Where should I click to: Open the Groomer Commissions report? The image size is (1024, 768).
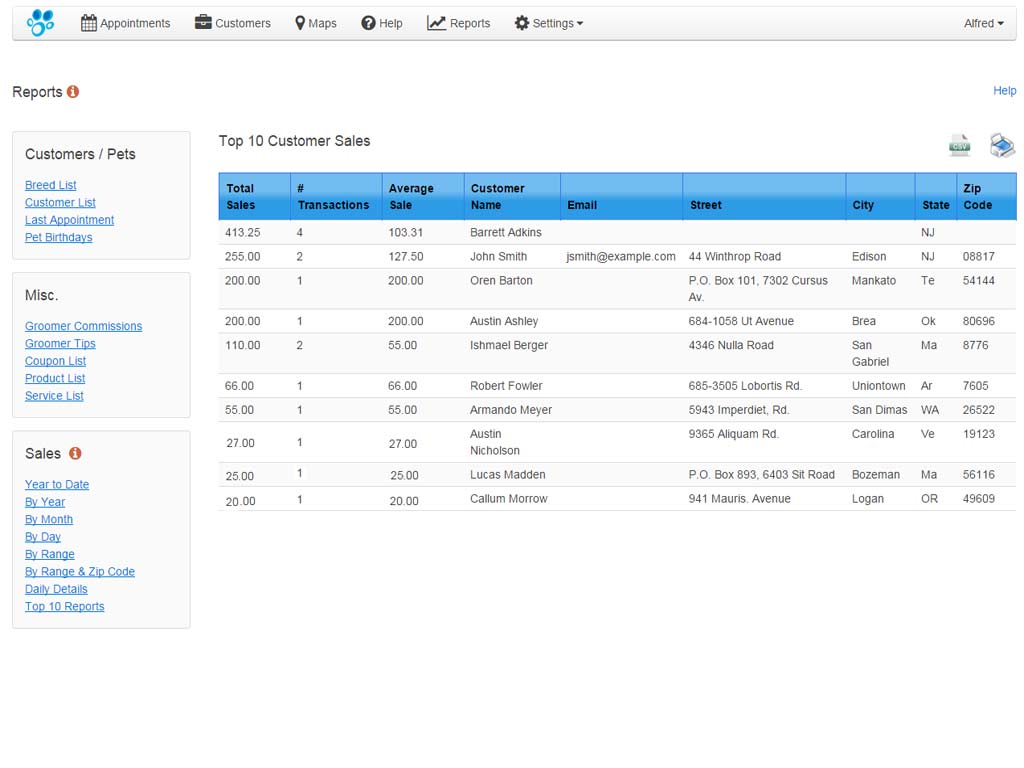83,326
